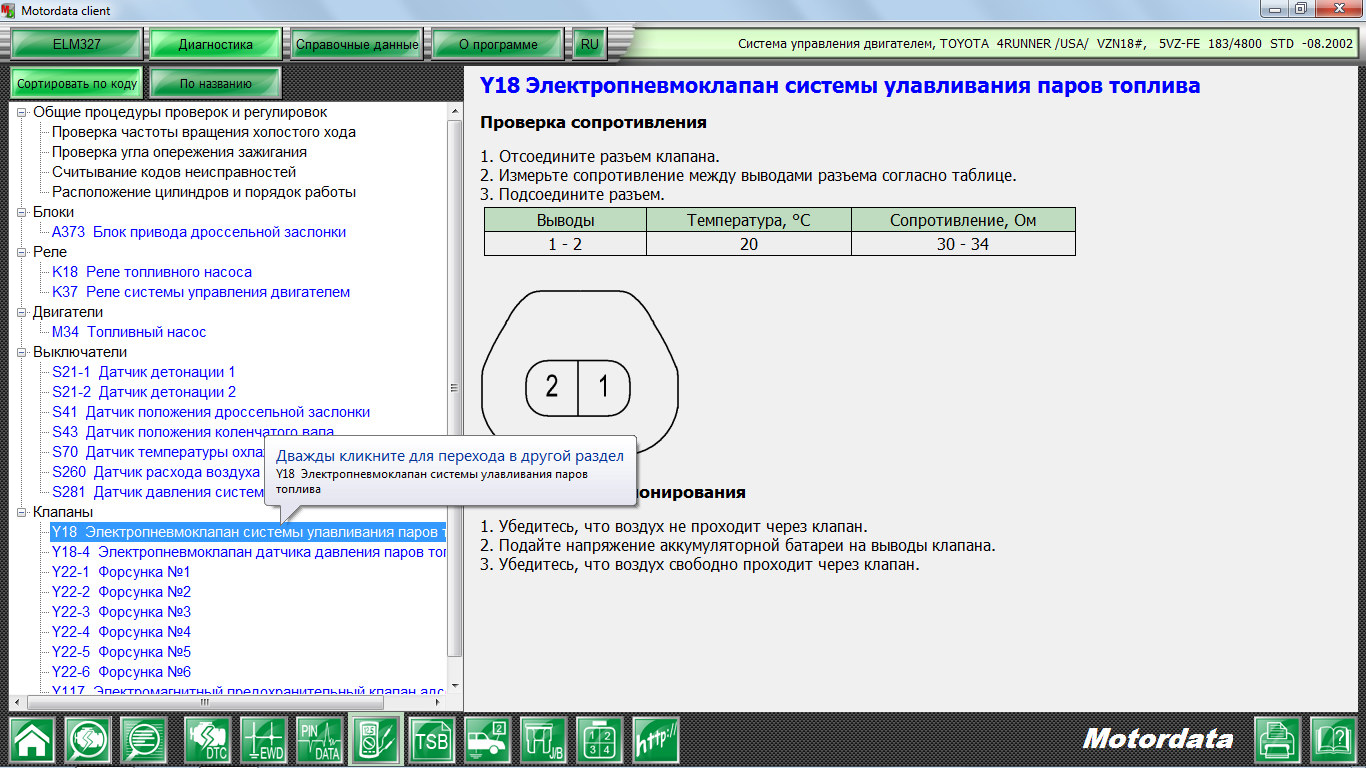Open О программе menu
Viewport: 1366px width, 768px height.
(x=498, y=44)
